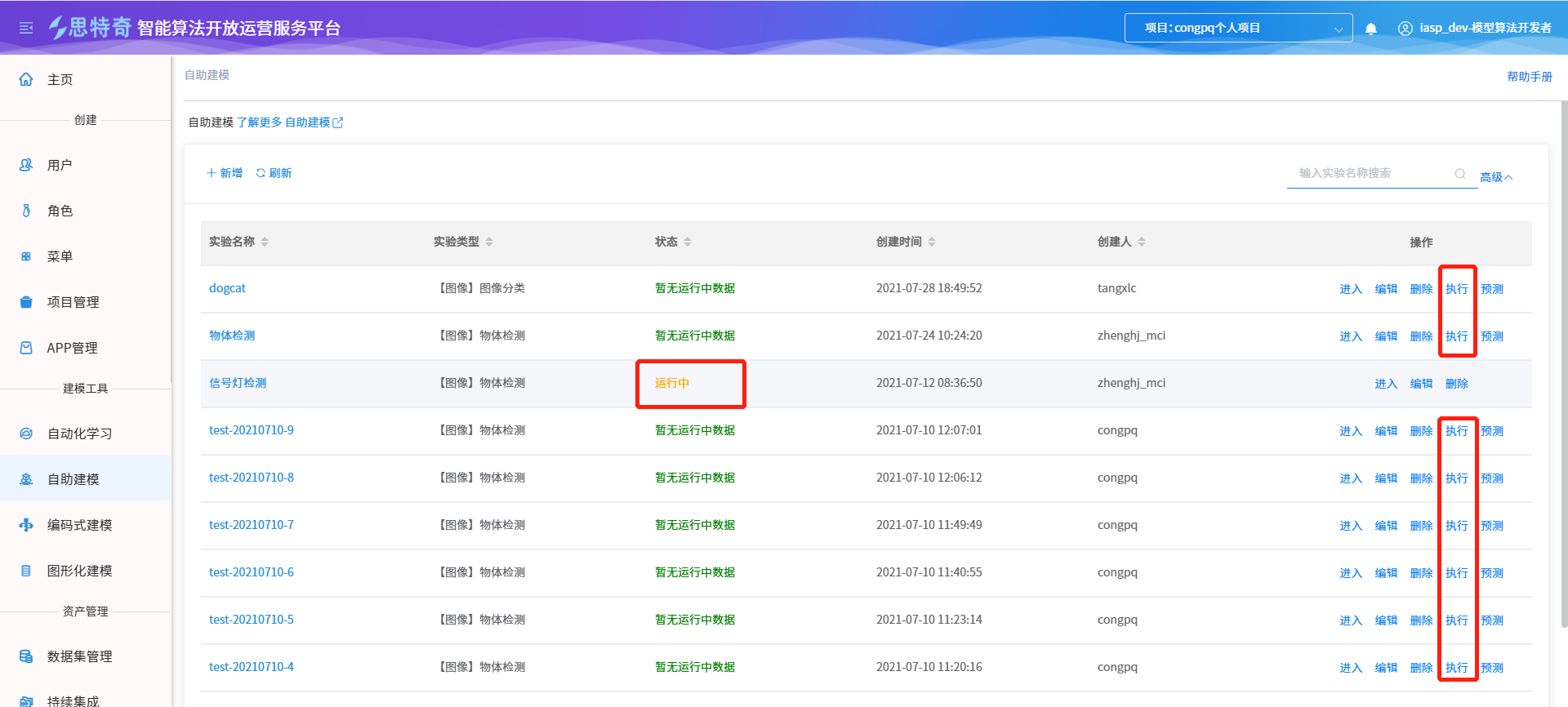Open the dogcat experiment
The width and height of the screenshot is (1568, 707).
[227, 288]
